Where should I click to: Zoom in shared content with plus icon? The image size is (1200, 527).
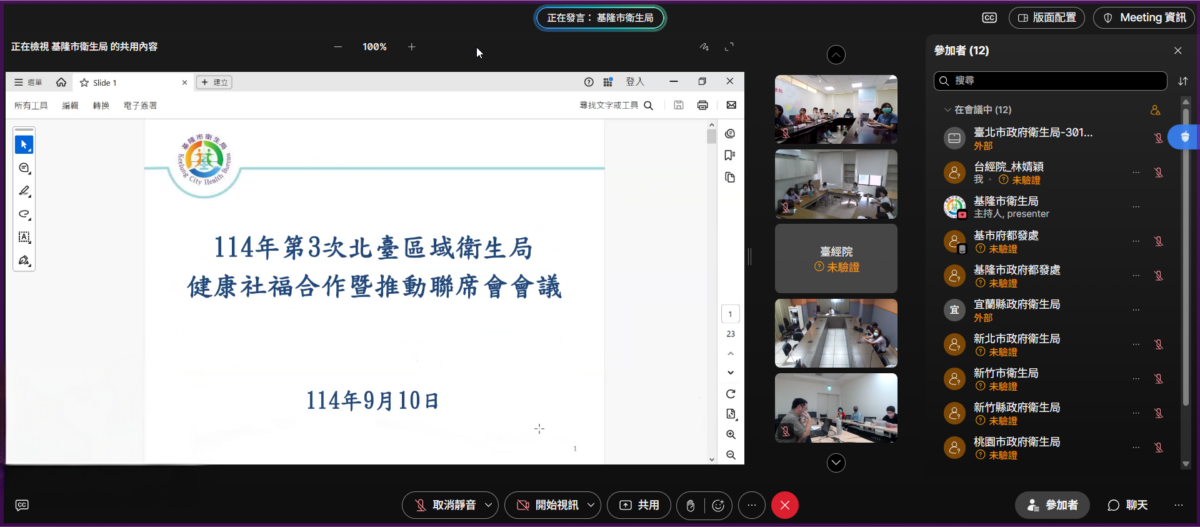tap(411, 47)
